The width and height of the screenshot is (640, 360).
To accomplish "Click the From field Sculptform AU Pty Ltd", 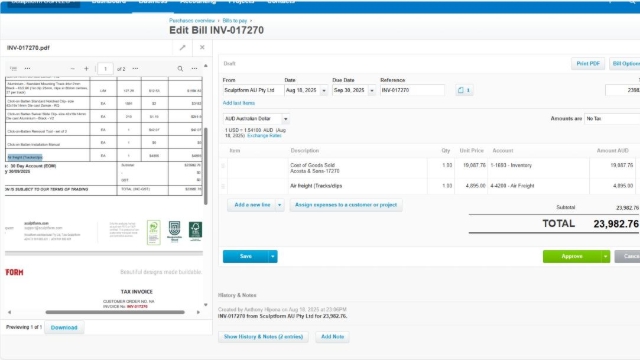I will 253,90.
